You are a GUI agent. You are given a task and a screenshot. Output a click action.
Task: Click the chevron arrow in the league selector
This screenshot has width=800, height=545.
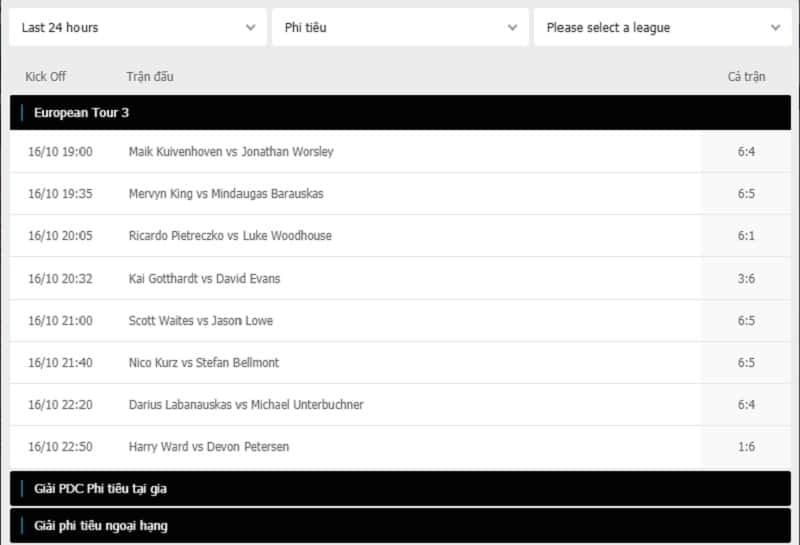coord(776,28)
